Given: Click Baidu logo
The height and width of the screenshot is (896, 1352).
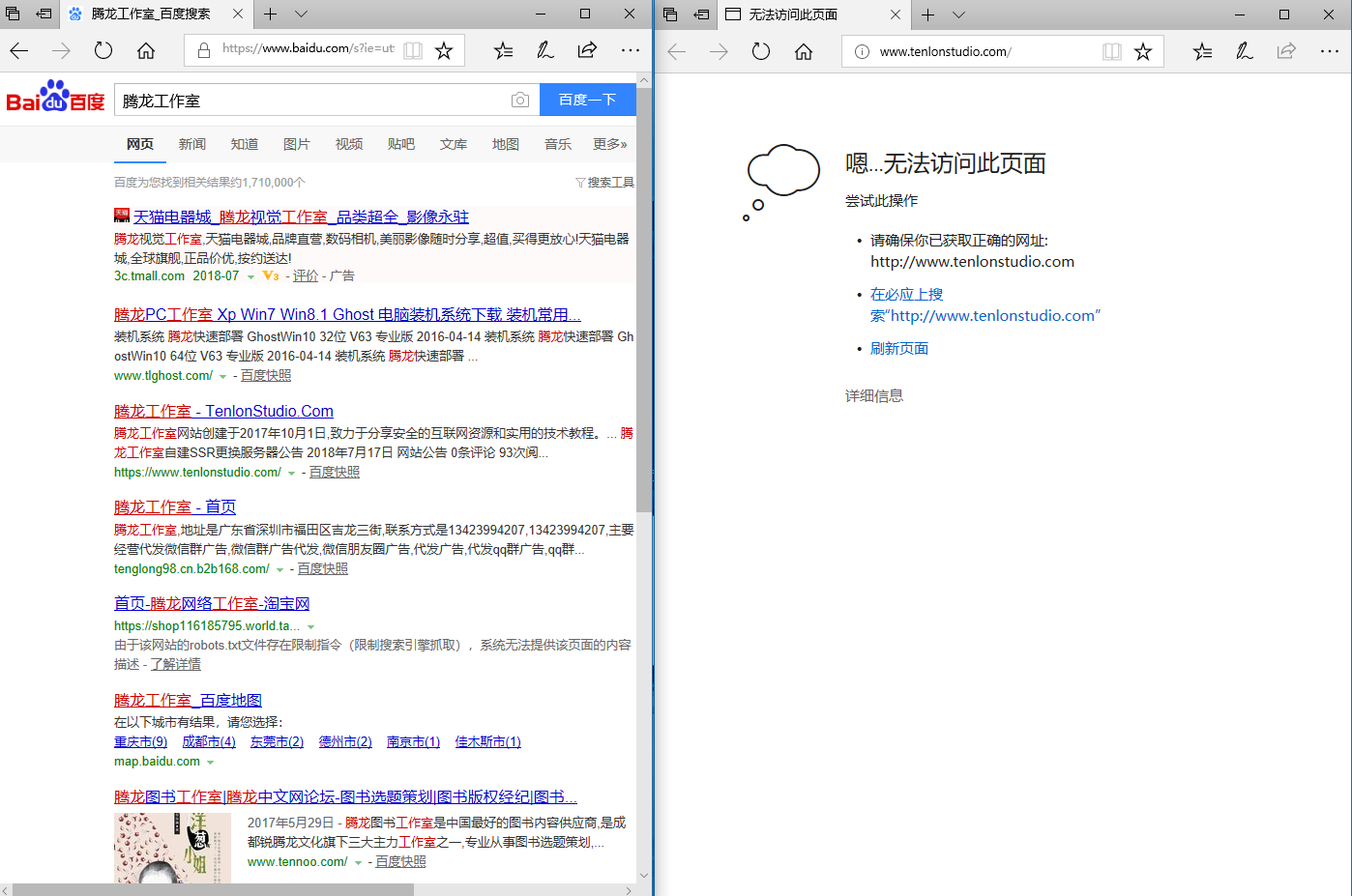Looking at the screenshot, I should pyautogui.click(x=55, y=98).
